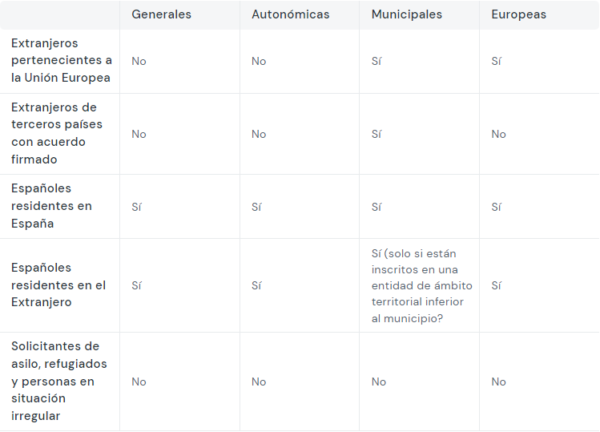Select the Municipales column header
The image size is (600, 432).
(x=408, y=15)
